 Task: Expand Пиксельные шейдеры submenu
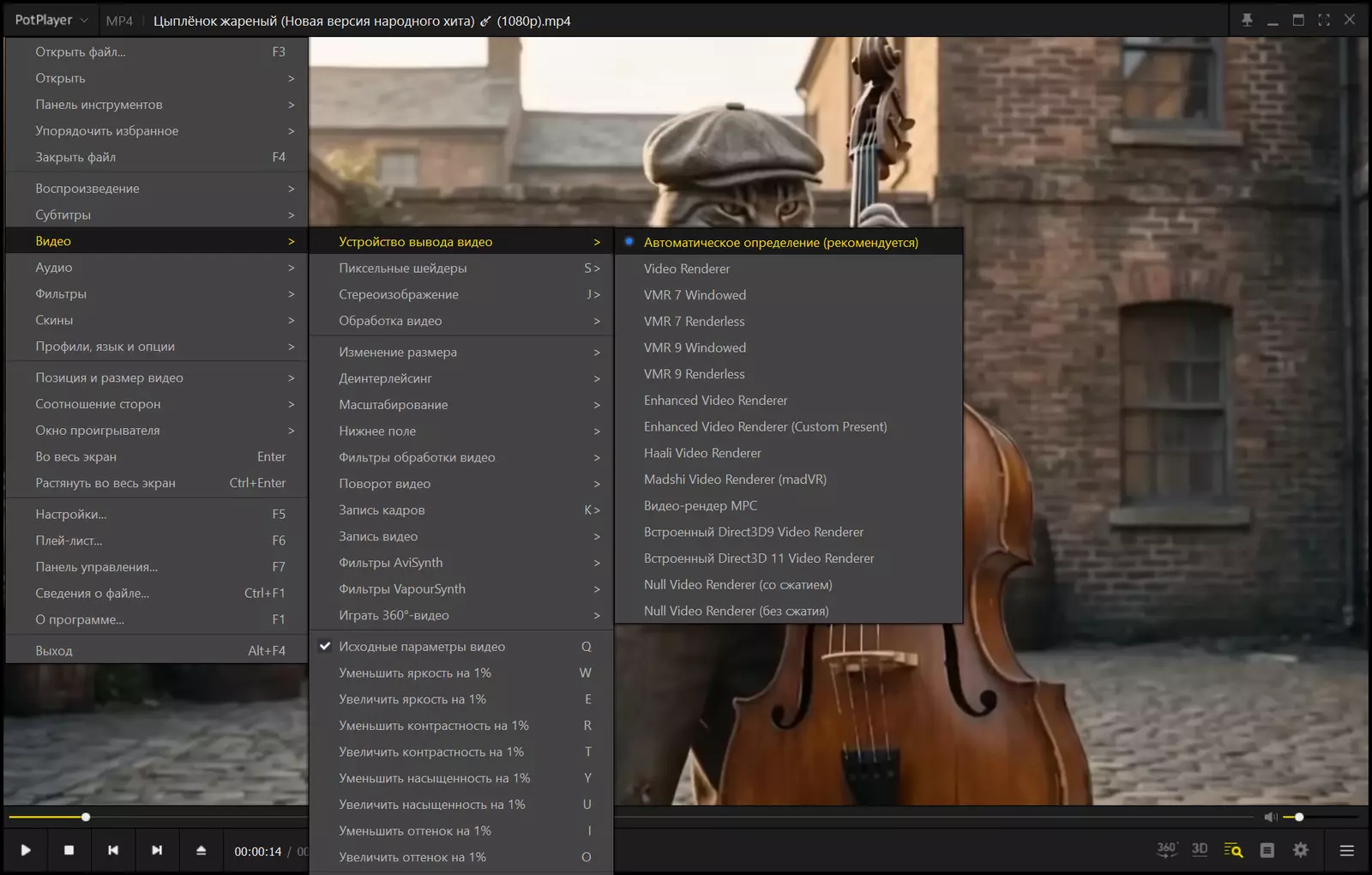[461, 269]
